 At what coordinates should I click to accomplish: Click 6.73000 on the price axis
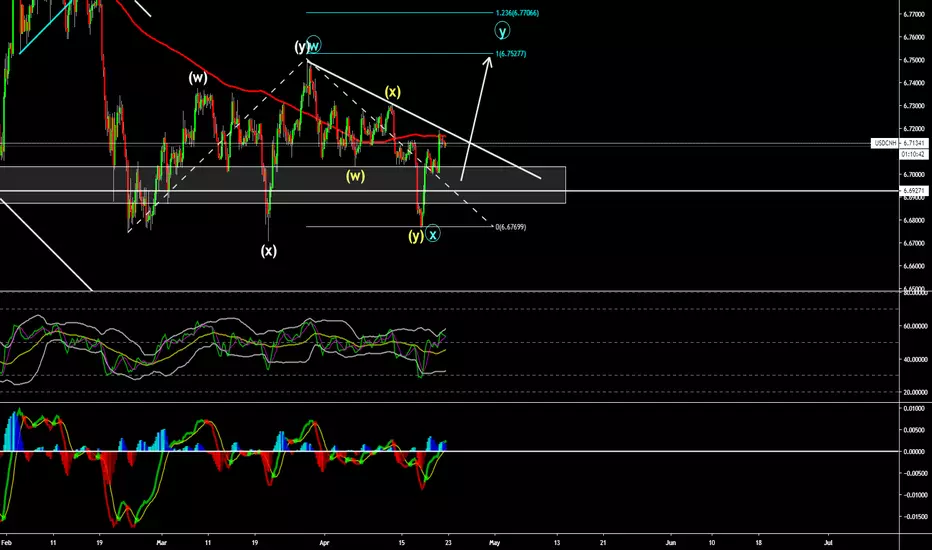coord(913,106)
